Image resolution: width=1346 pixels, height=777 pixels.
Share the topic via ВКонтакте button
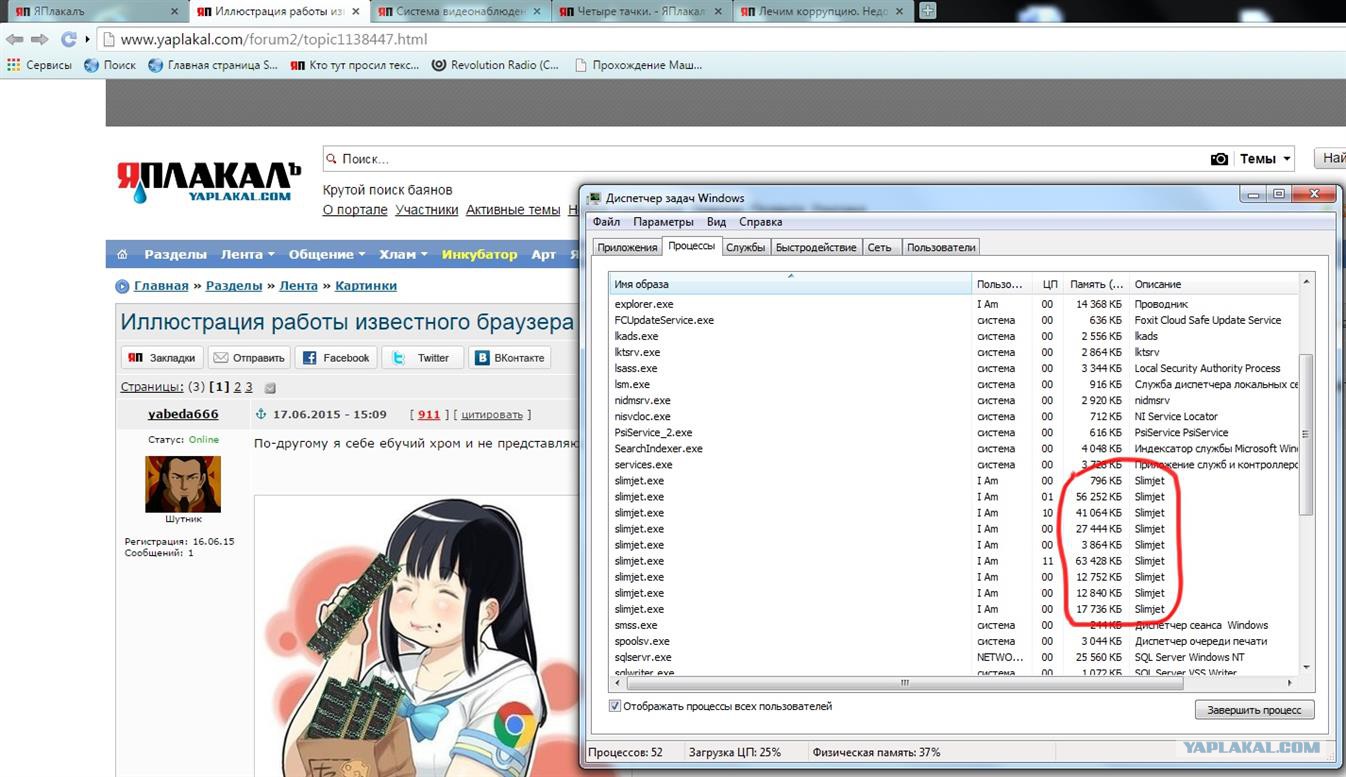tap(510, 357)
